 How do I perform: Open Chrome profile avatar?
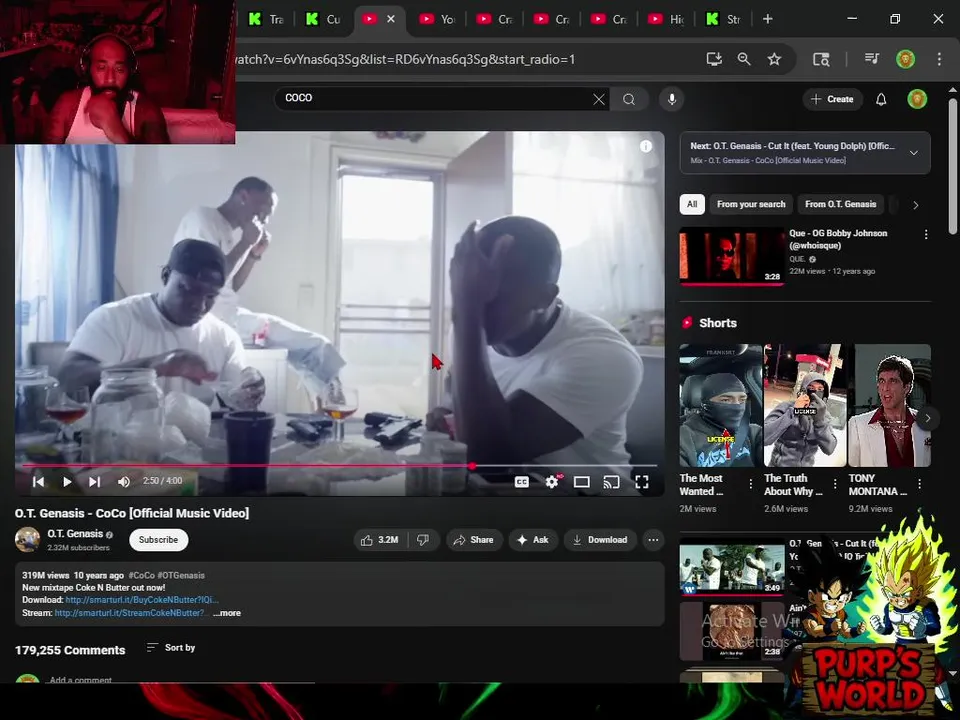pyautogui.click(x=906, y=59)
